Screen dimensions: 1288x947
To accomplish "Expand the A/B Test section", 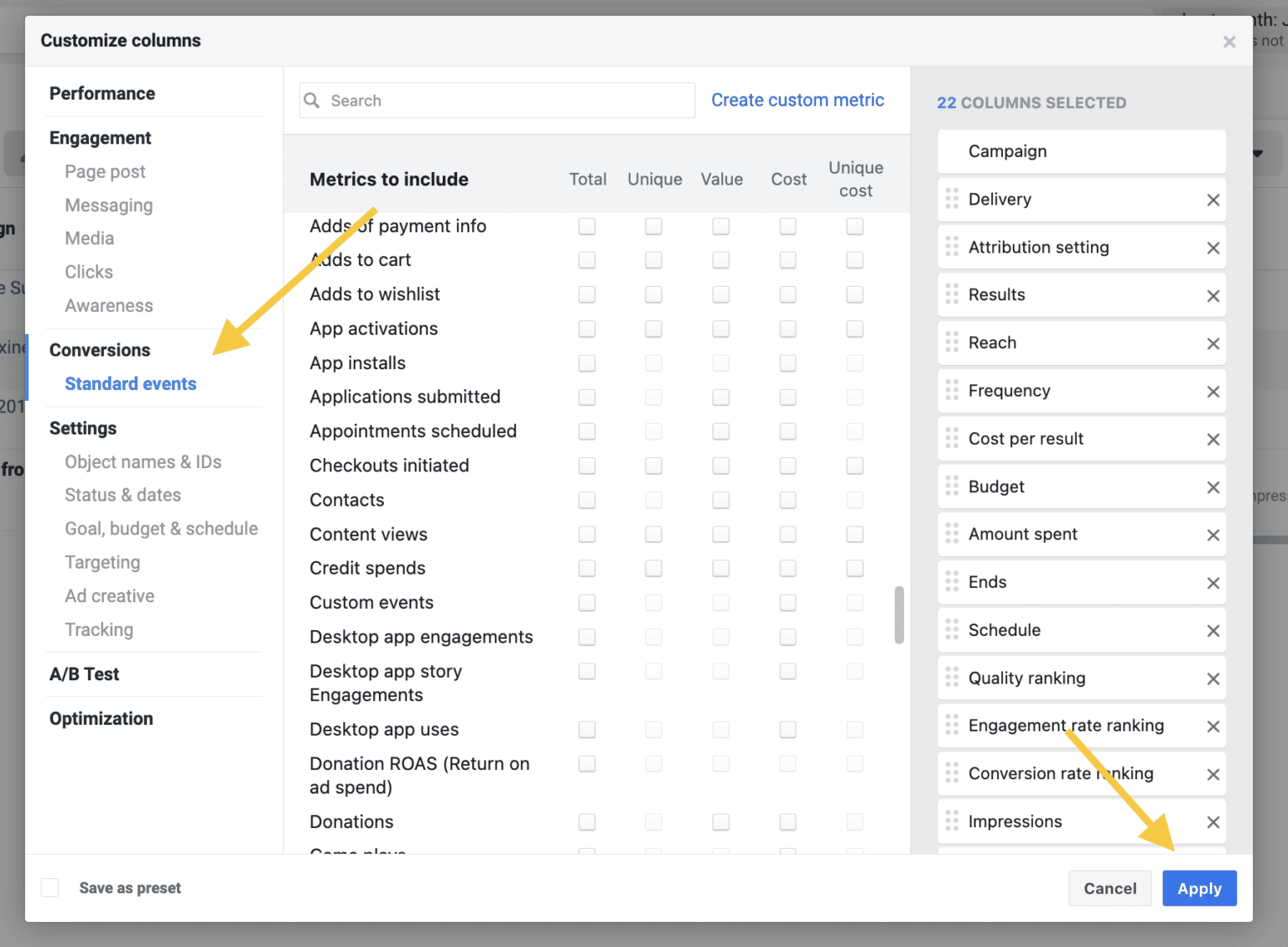I will 84,674.
